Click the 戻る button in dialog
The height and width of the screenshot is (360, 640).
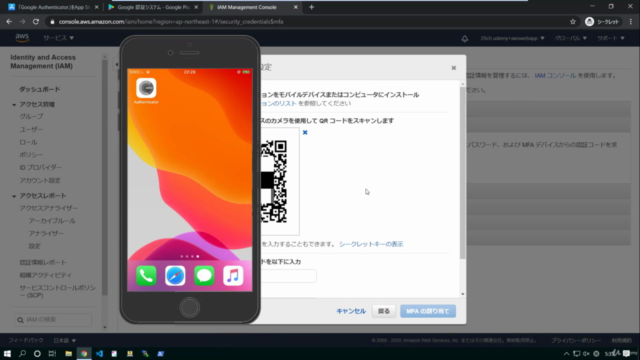point(384,311)
